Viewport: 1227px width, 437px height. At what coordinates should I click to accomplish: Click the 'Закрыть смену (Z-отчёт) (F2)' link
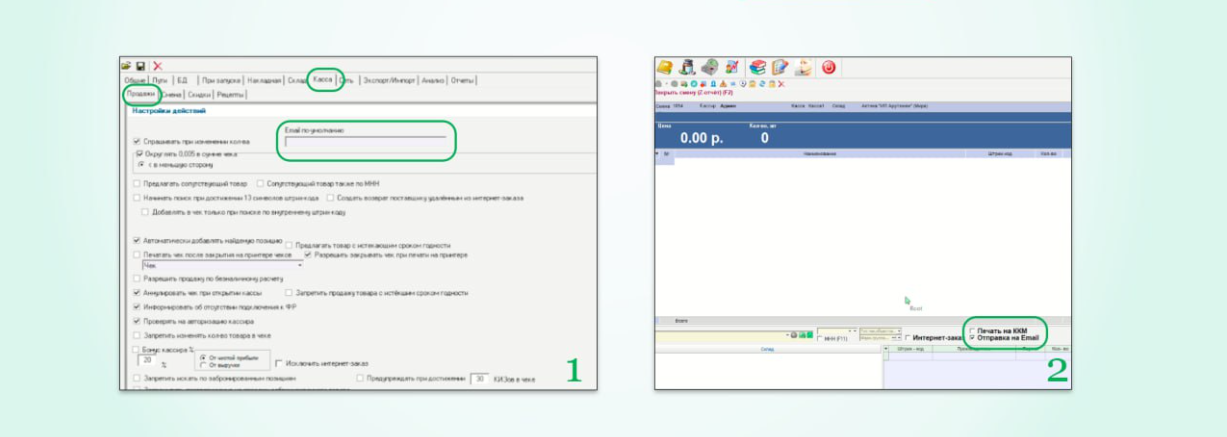(693, 92)
